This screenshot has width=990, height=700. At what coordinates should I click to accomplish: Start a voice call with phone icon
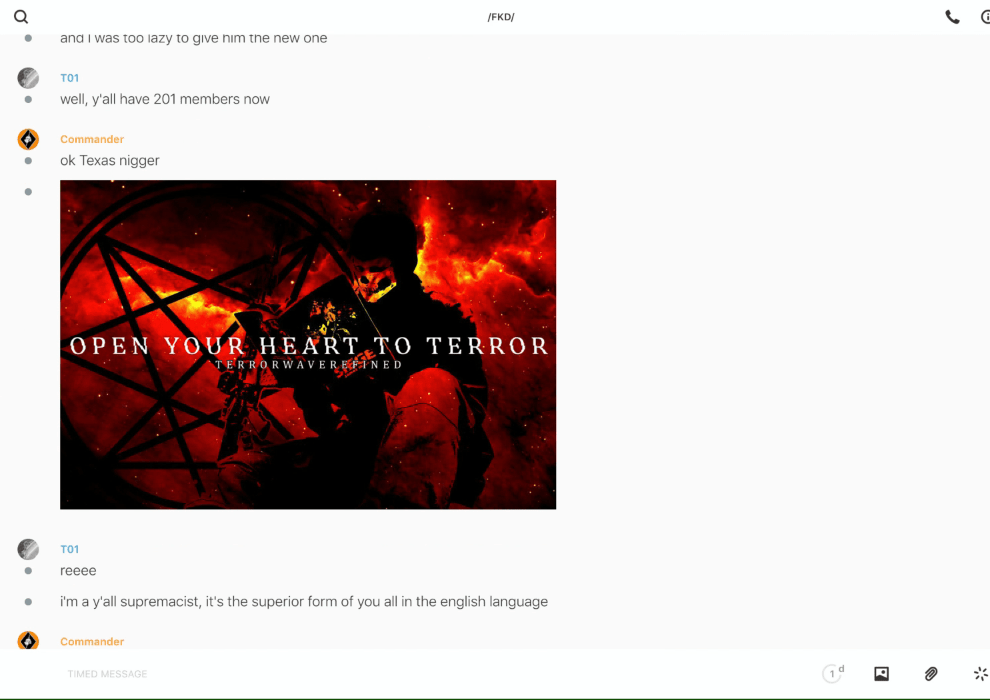(952, 17)
